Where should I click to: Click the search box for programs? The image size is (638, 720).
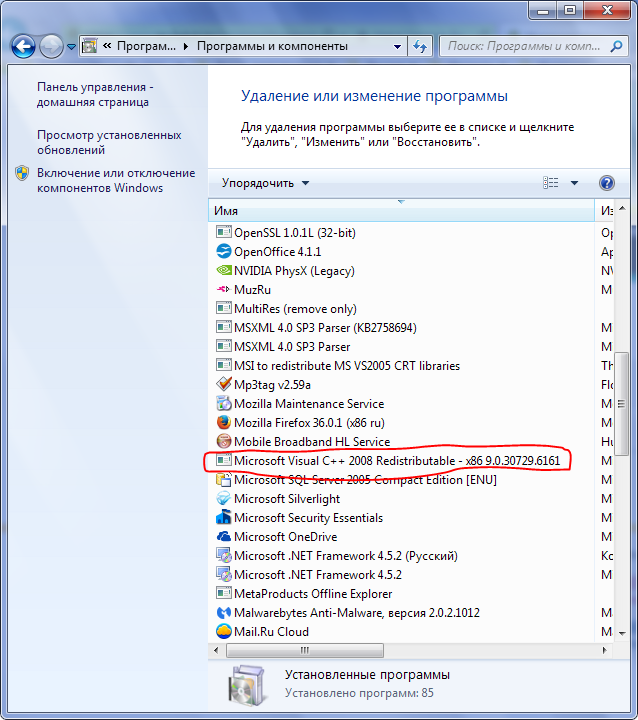tap(534, 46)
